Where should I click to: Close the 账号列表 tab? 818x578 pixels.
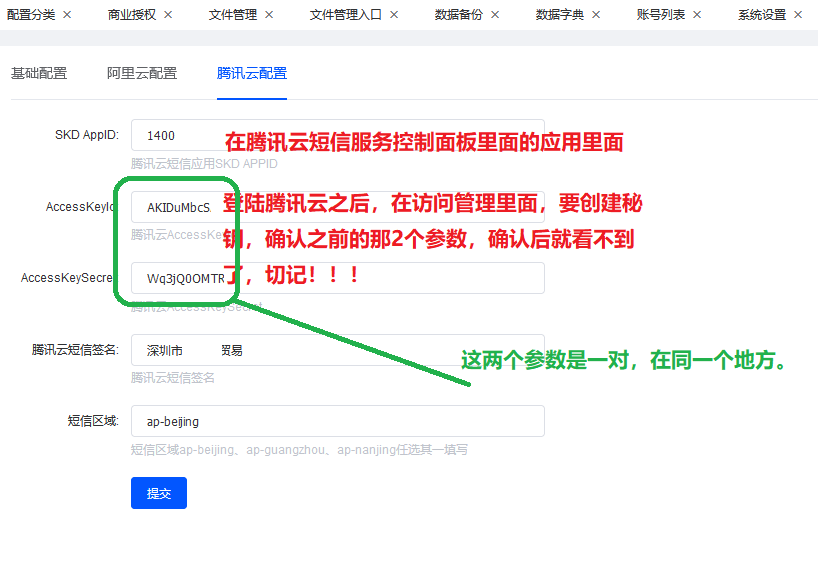click(x=697, y=15)
